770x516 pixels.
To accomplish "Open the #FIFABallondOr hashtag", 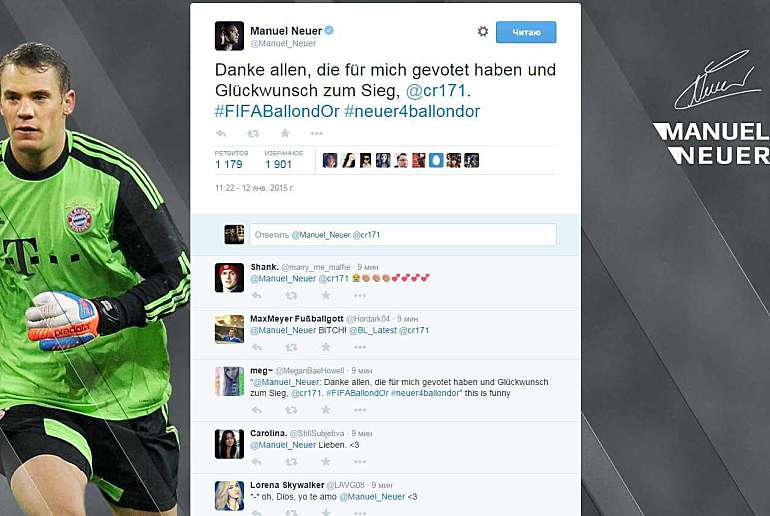I will click(277, 111).
